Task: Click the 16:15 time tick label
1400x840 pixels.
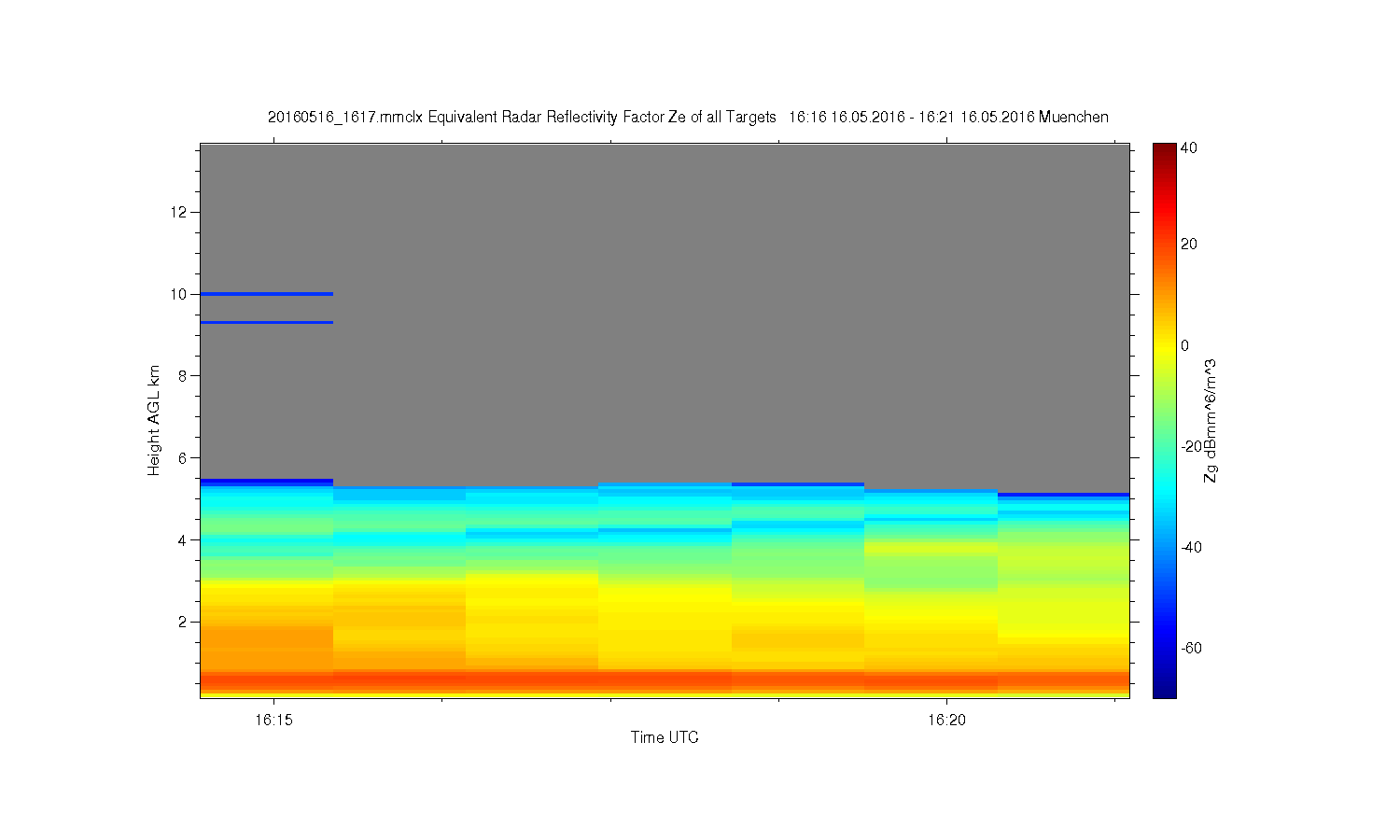Action: 273,721
